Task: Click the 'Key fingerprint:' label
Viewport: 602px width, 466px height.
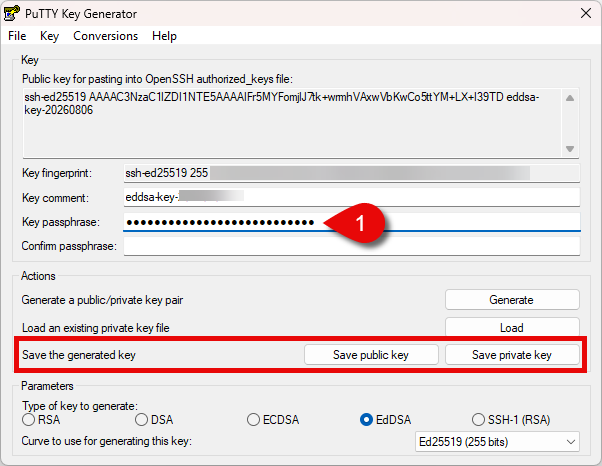Action: [57, 173]
